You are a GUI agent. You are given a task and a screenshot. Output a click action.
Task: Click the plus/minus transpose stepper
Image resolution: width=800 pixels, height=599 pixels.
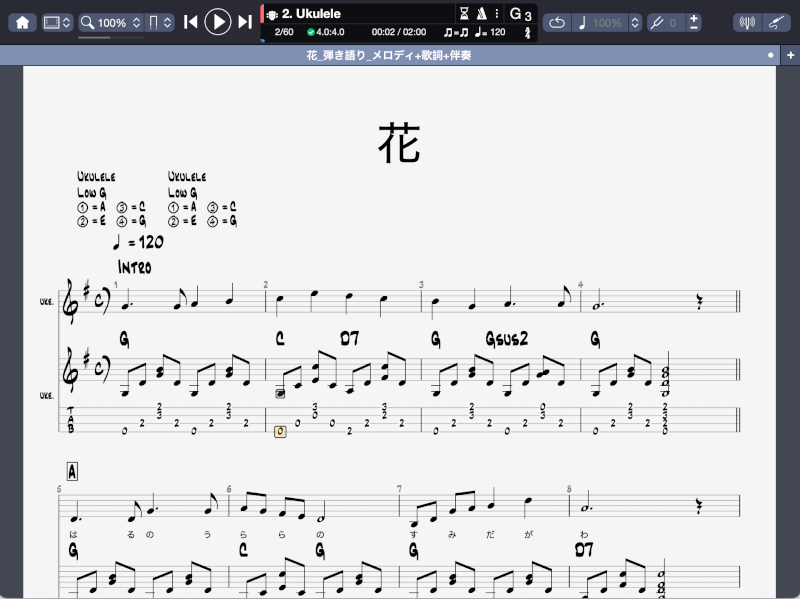(694, 22)
